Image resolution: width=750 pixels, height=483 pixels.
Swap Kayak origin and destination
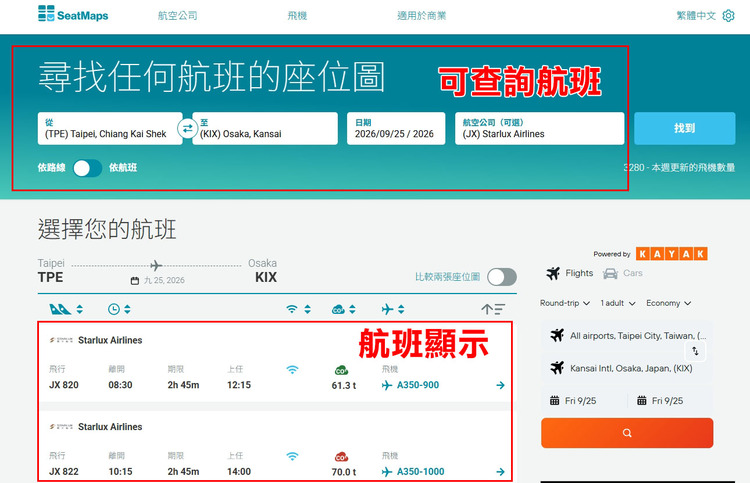tap(695, 351)
